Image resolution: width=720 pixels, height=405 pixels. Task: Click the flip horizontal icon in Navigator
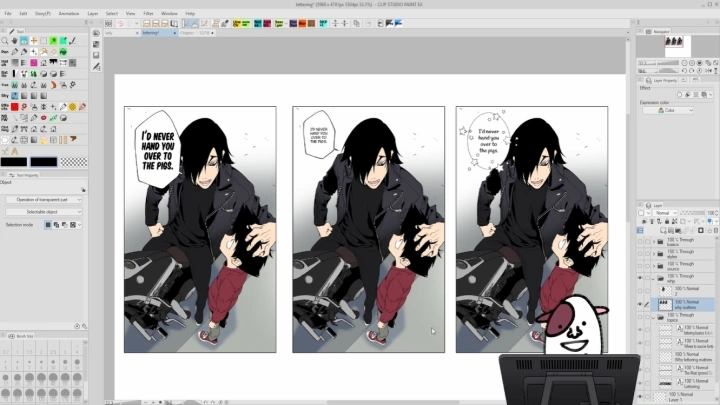point(708,71)
